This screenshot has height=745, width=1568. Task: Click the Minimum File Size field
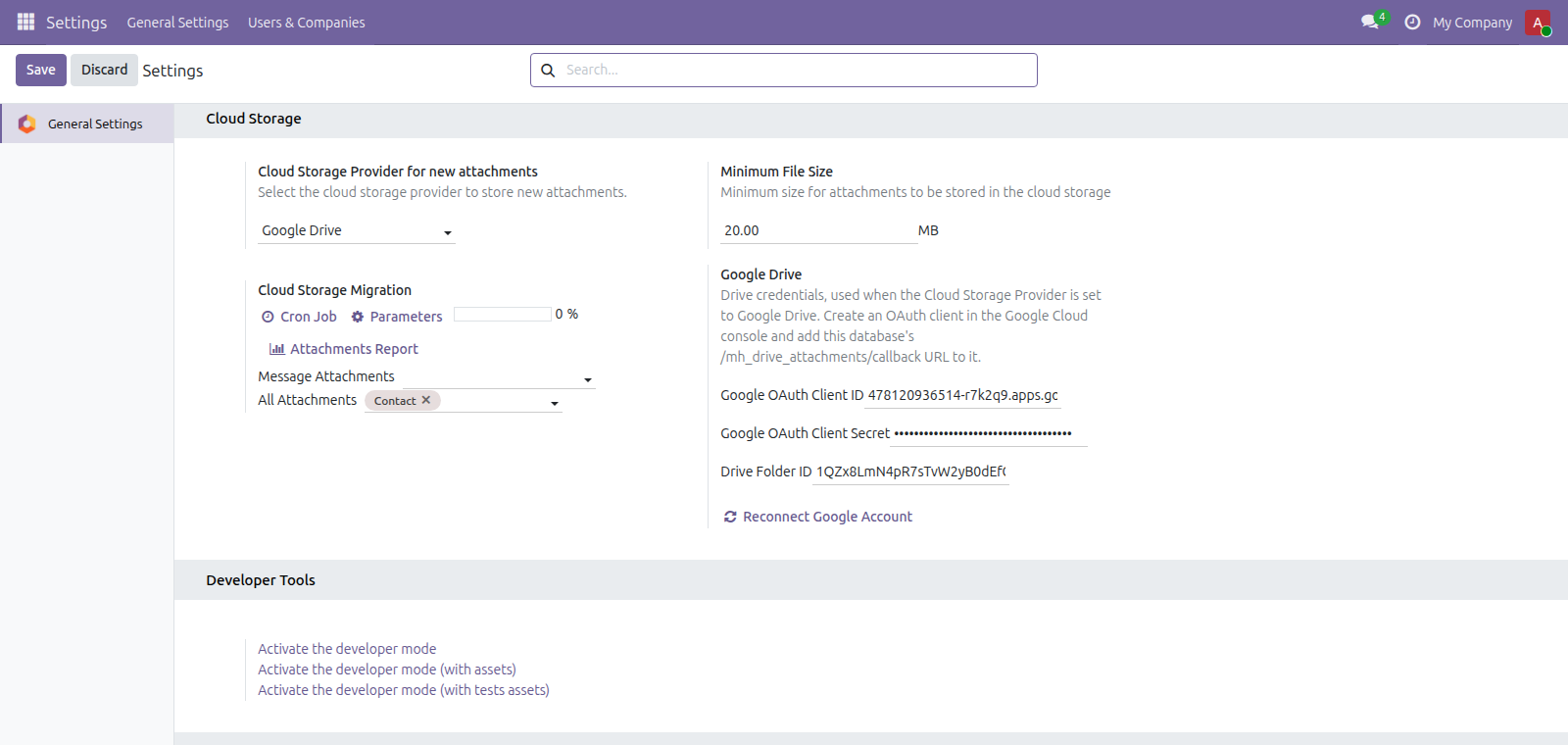[x=818, y=230]
